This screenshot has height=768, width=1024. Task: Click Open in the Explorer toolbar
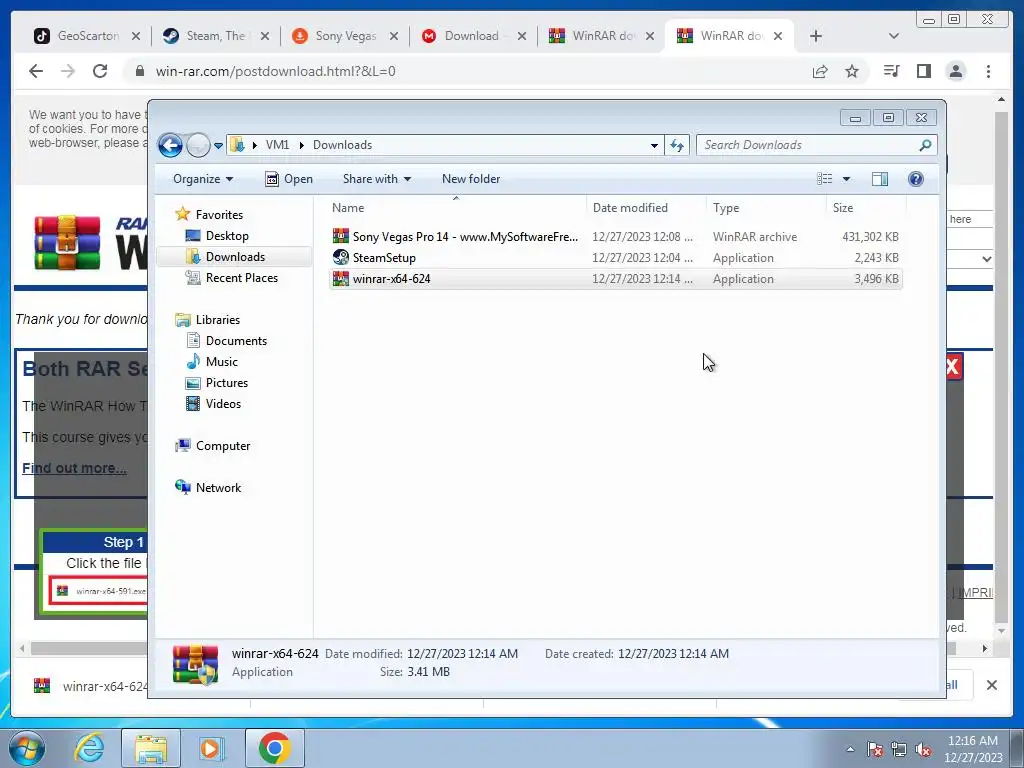point(289,179)
